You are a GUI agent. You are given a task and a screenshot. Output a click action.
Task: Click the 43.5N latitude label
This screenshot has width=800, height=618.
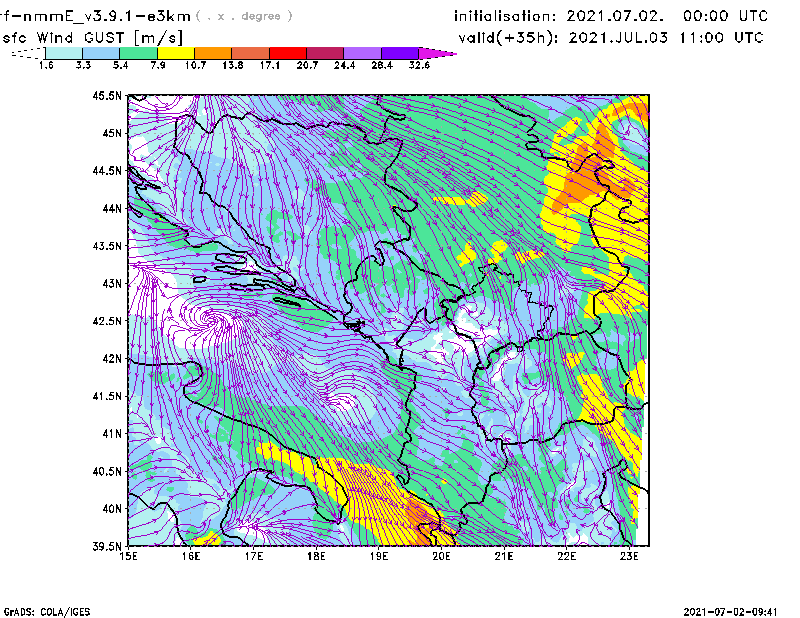pyautogui.click(x=107, y=245)
